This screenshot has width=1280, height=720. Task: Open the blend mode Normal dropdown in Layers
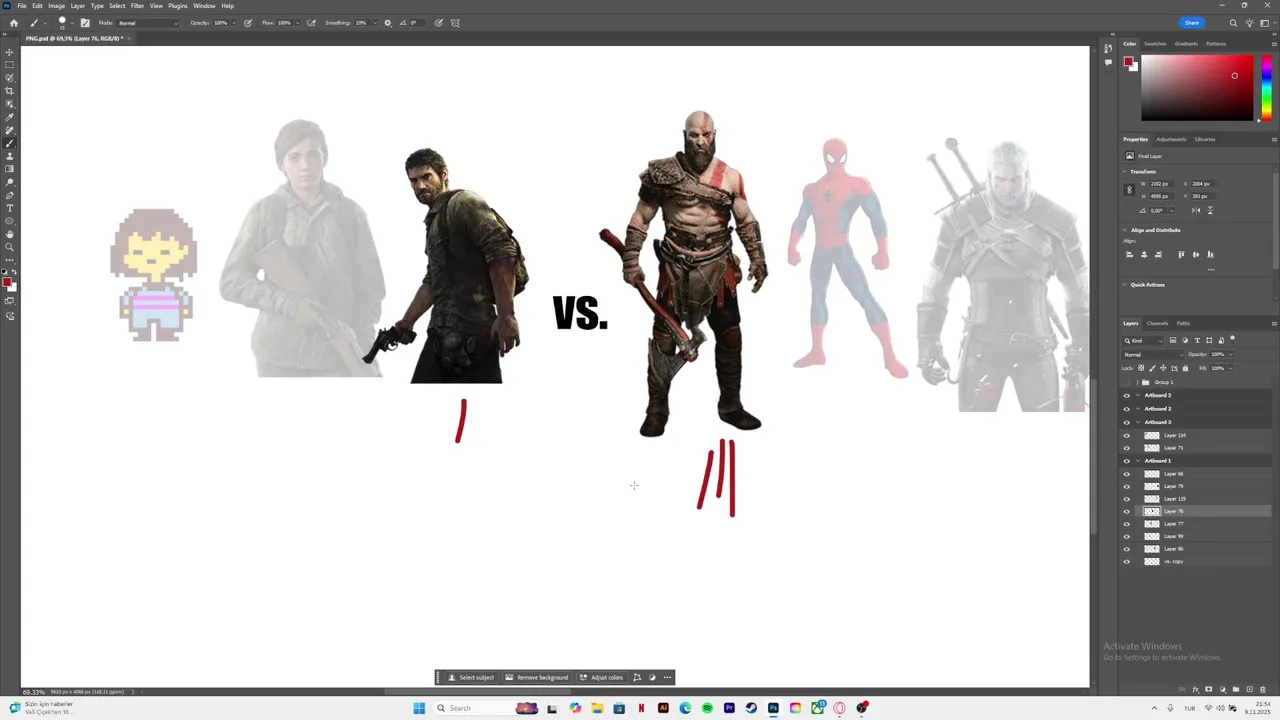(1153, 354)
